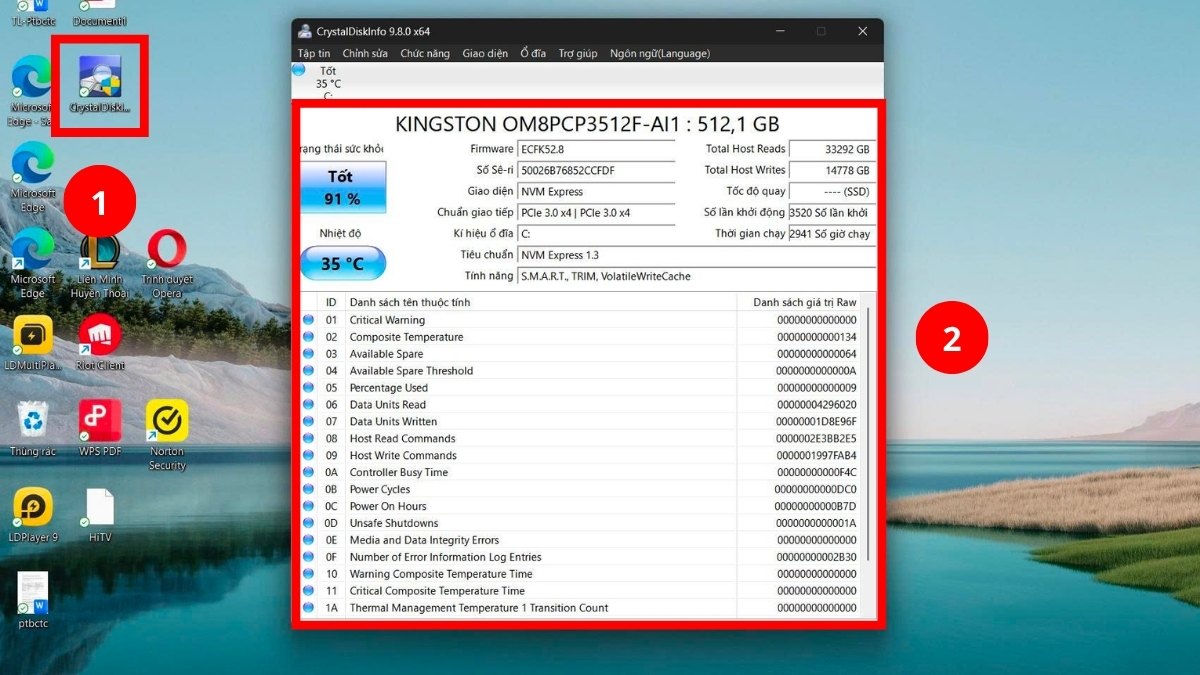Image resolution: width=1200 pixels, height=675 pixels.
Task: Open the Ngôn ngữ(Language) menu
Action: 660,53
